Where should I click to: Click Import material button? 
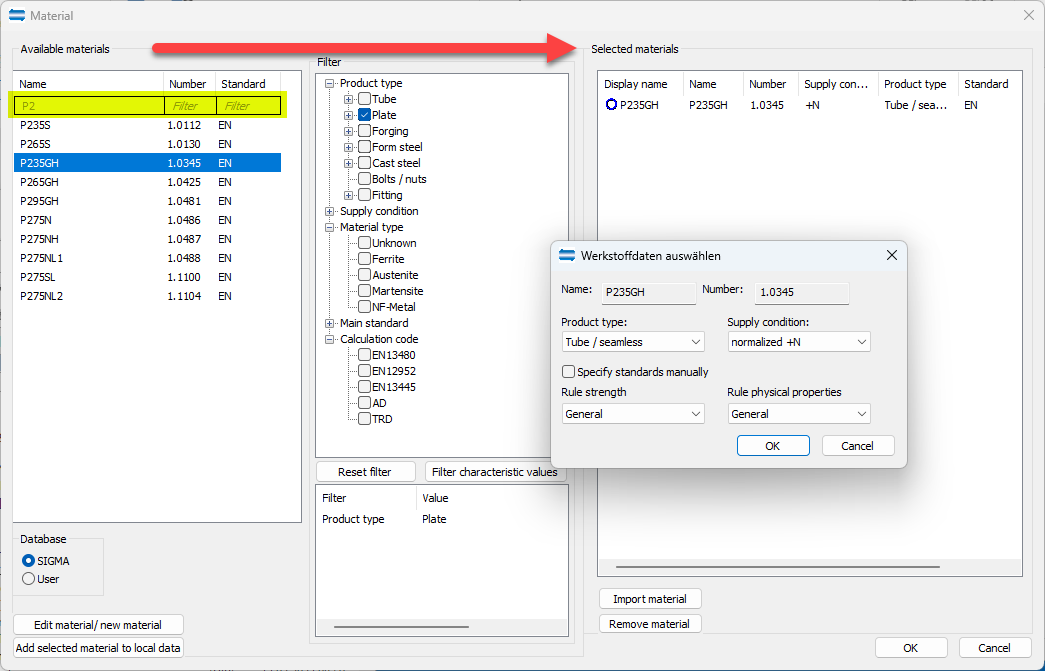pyautogui.click(x=650, y=599)
